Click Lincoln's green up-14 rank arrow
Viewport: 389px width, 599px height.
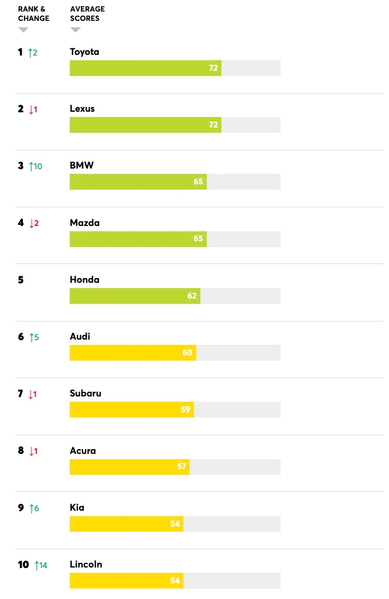tap(41, 565)
